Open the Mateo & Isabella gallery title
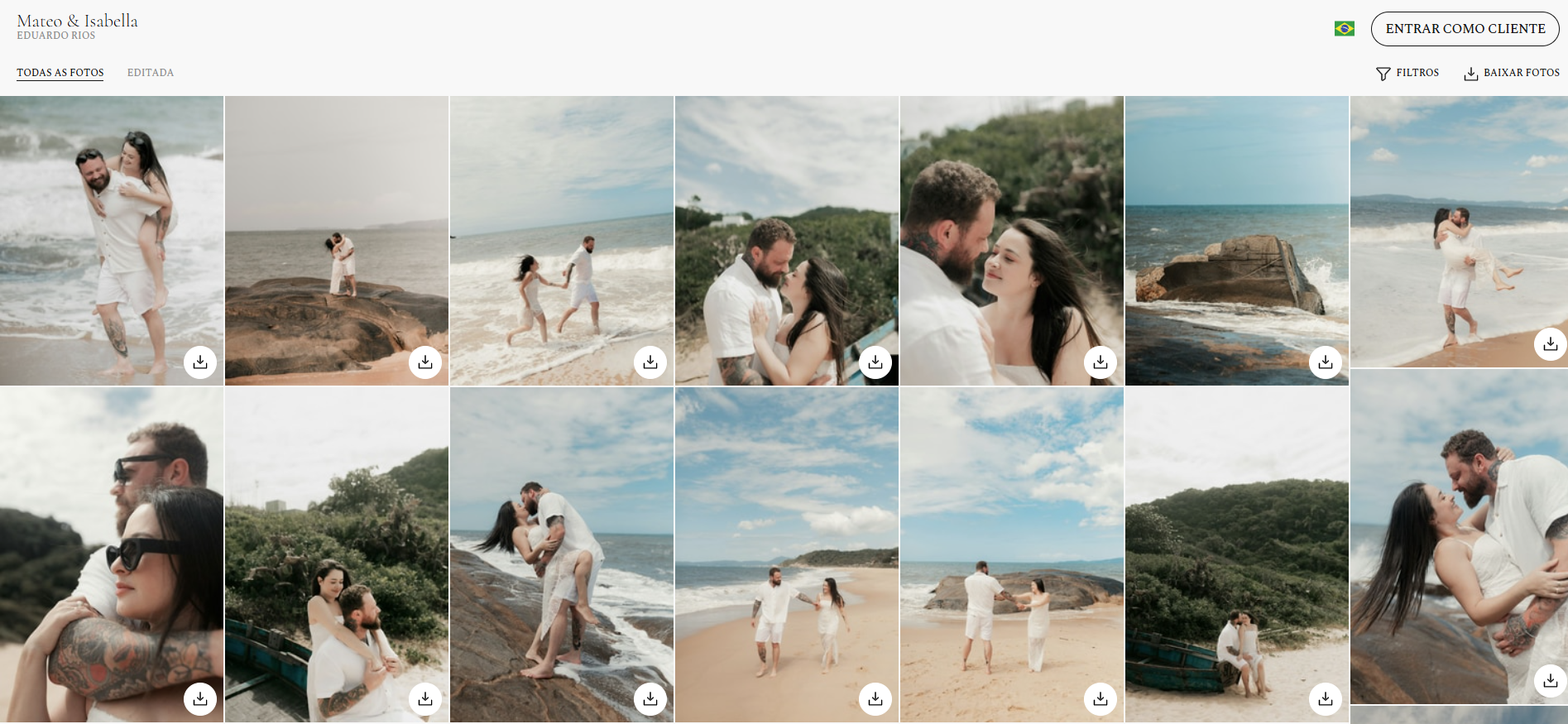The width and height of the screenshot is (1568, 724). coord(78,22)
